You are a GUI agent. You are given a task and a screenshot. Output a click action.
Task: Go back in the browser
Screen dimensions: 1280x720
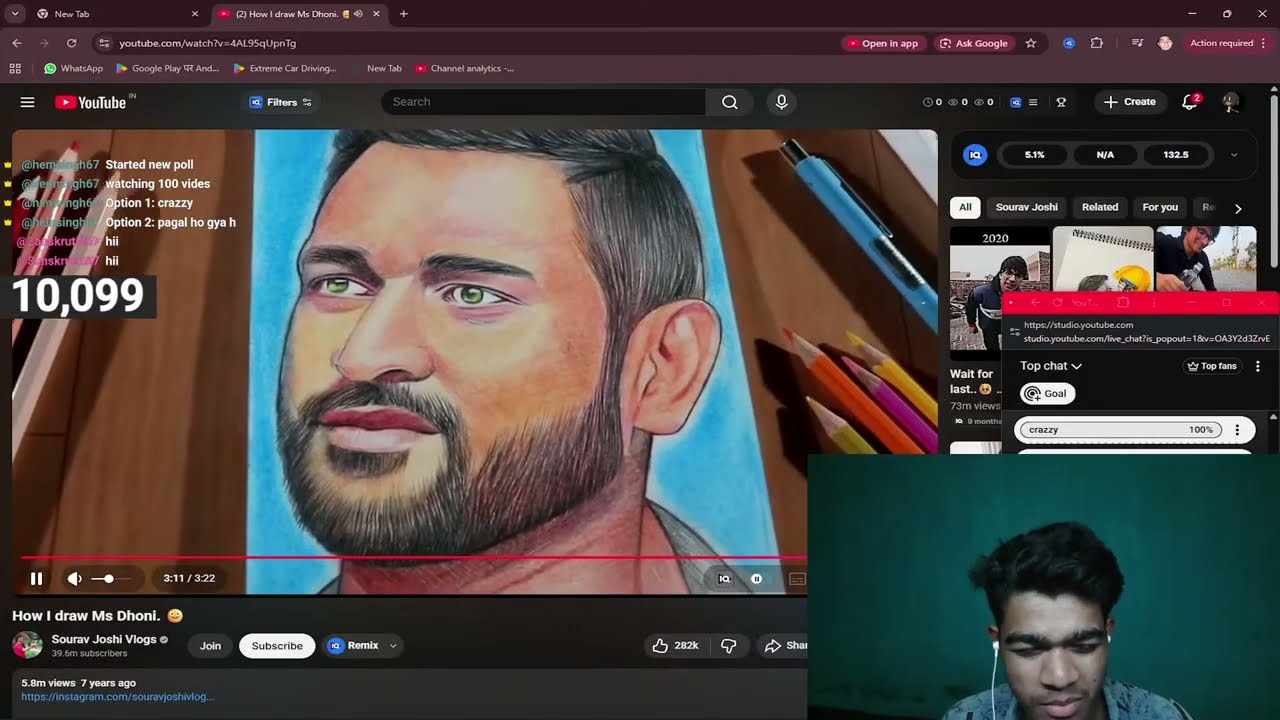tap(17, 43)
